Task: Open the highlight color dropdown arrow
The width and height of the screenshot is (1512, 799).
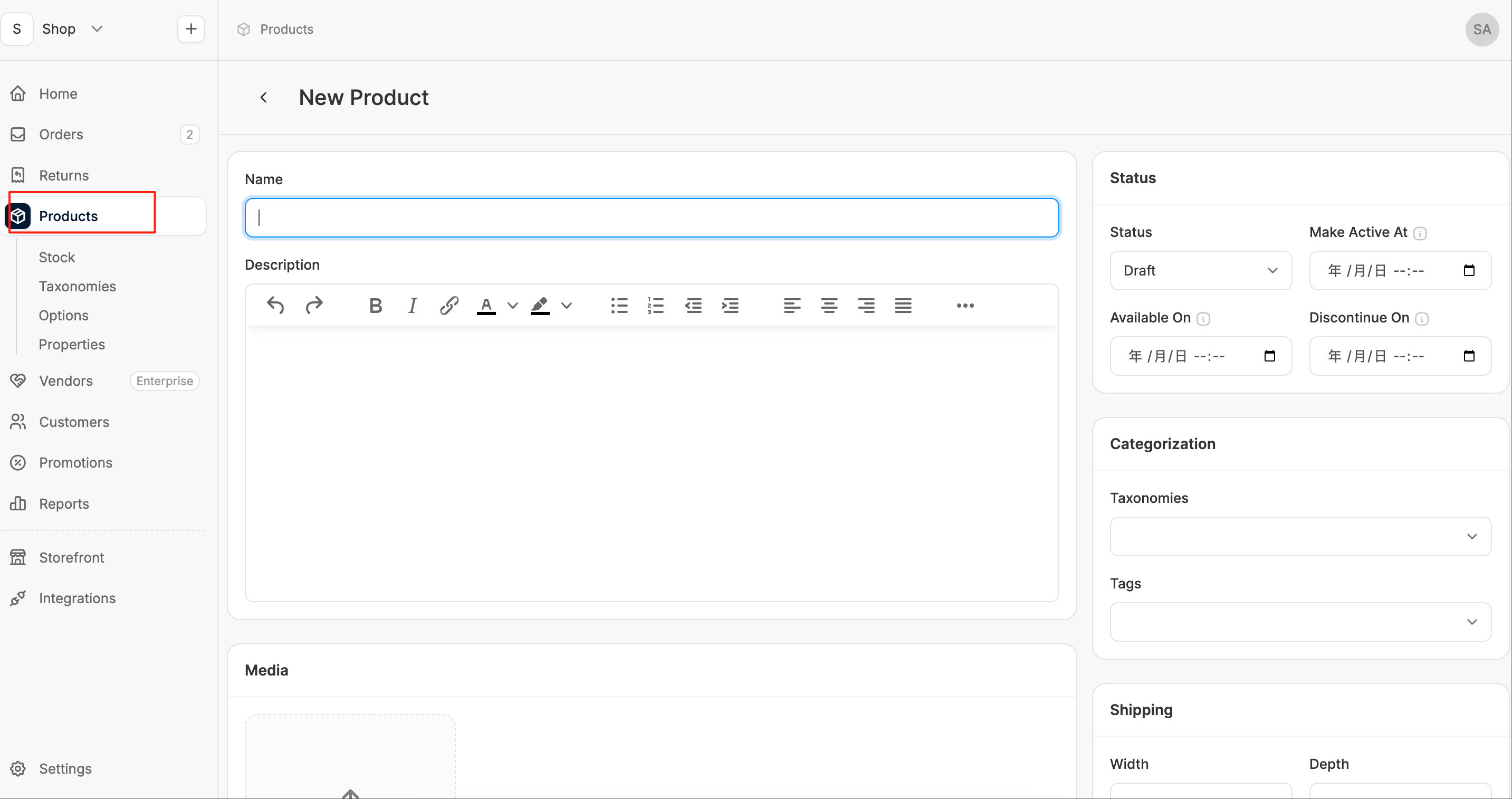Action: [x=567, y=305]
